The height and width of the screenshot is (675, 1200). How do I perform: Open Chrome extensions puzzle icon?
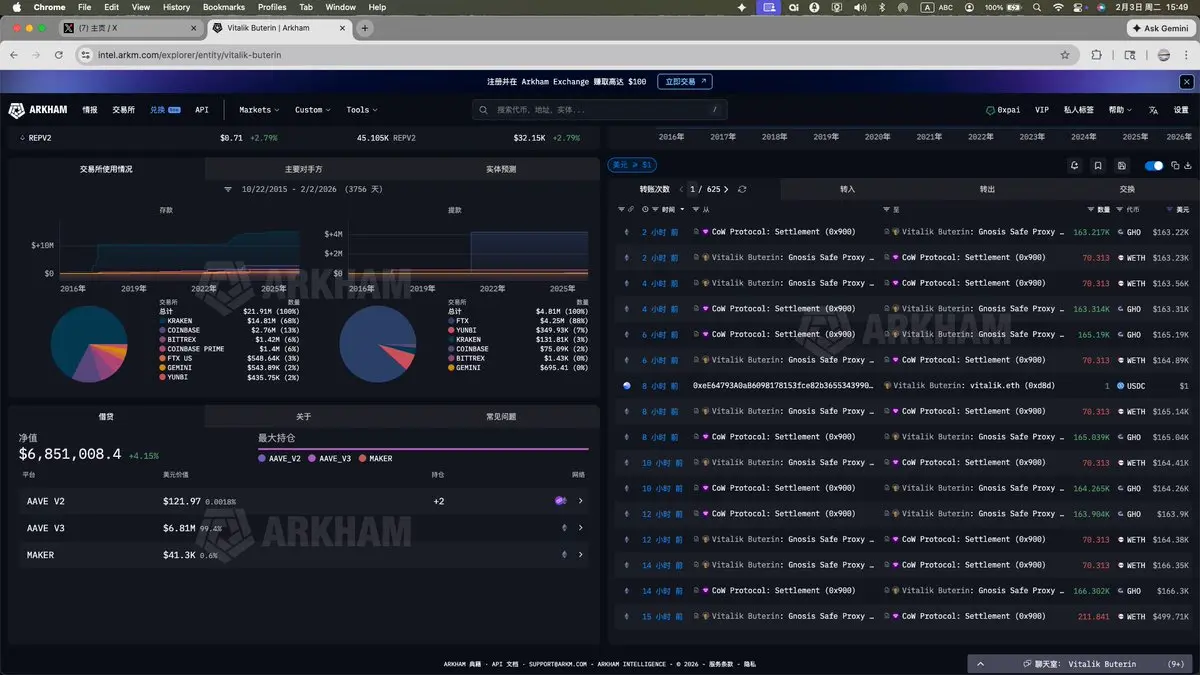pyautogui.click(x=1097, y=55)
